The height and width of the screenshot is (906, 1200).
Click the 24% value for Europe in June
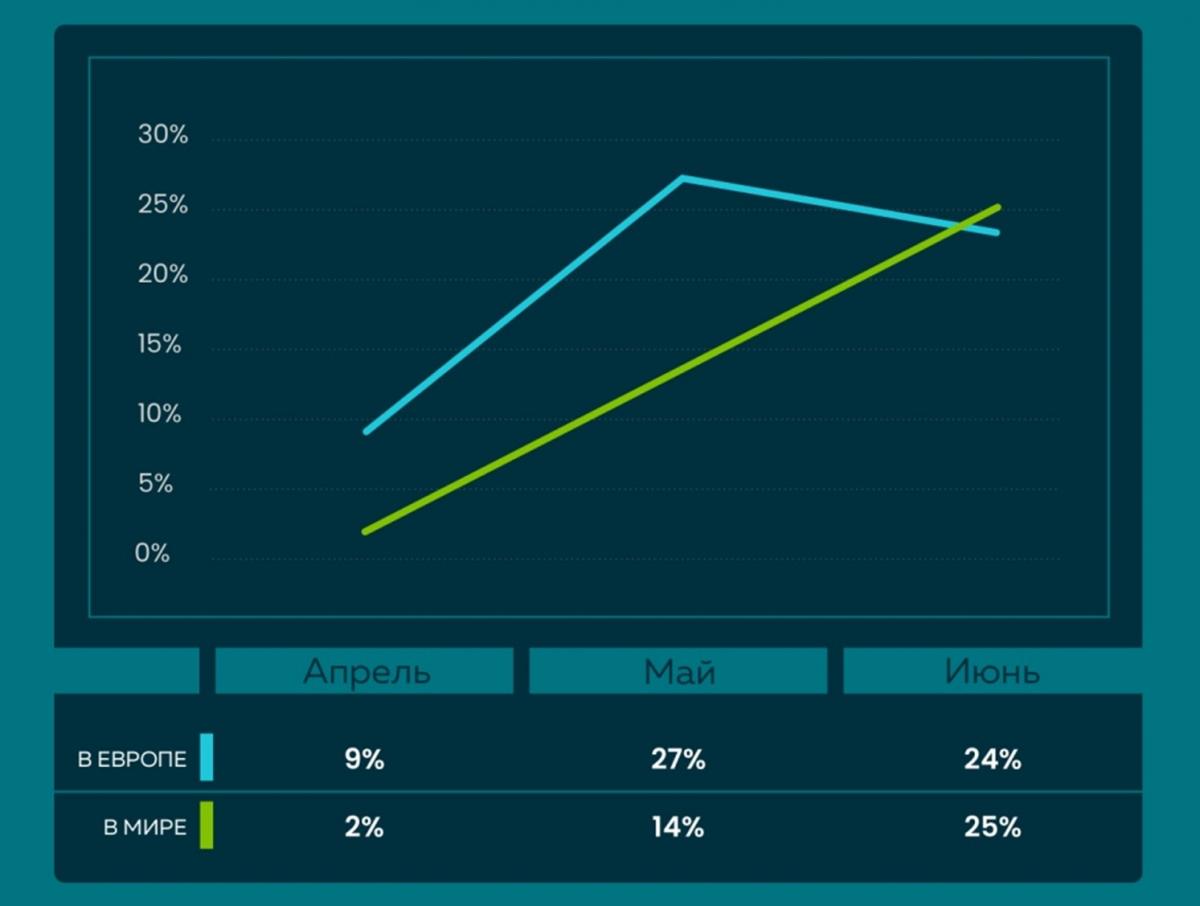pos(992,759)
